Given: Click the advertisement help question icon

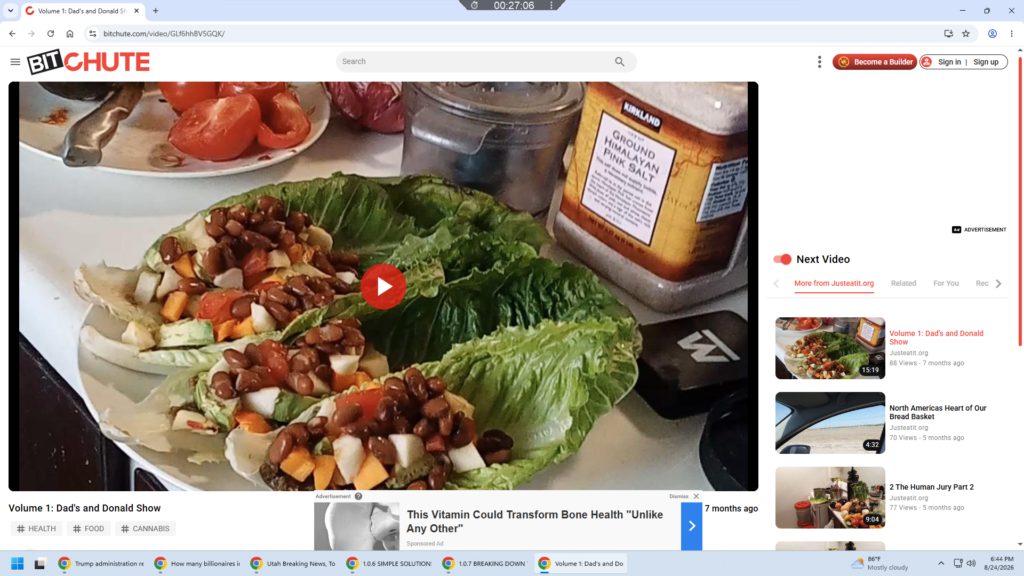Looking at the screenshot, I should (358, 496).
